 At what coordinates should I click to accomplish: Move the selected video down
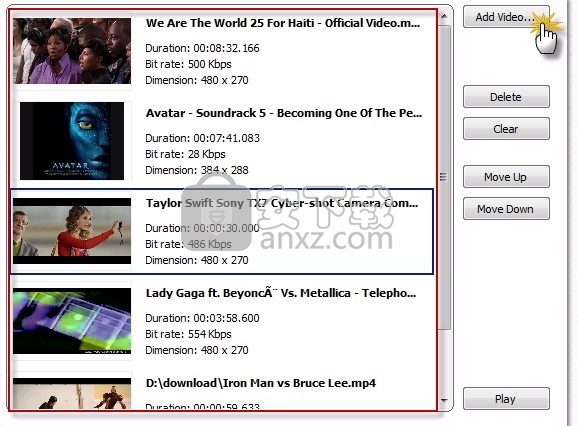(506, 209)
